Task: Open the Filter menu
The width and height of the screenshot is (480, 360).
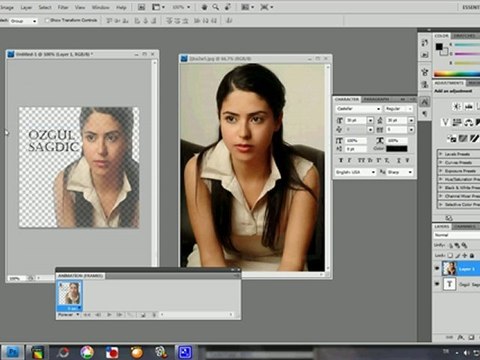Action: (63, 7)
